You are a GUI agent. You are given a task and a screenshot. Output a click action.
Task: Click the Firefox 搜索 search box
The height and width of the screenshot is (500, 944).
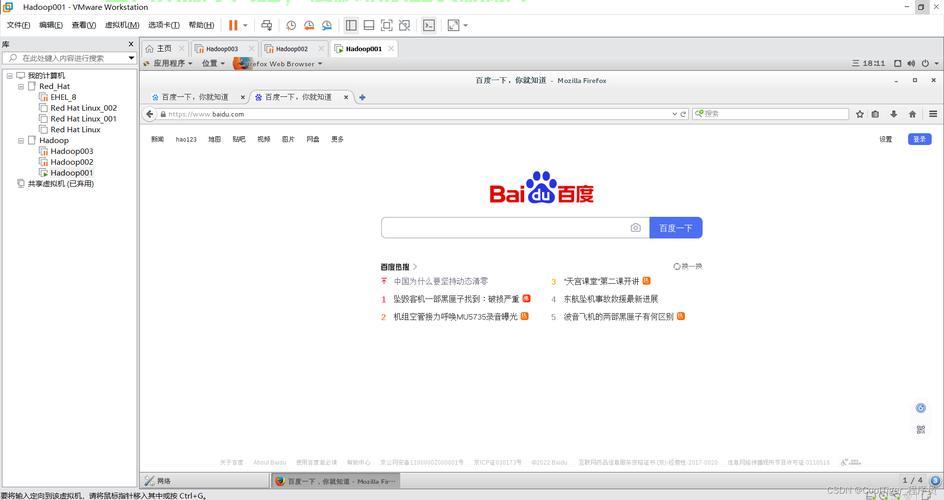770,113
